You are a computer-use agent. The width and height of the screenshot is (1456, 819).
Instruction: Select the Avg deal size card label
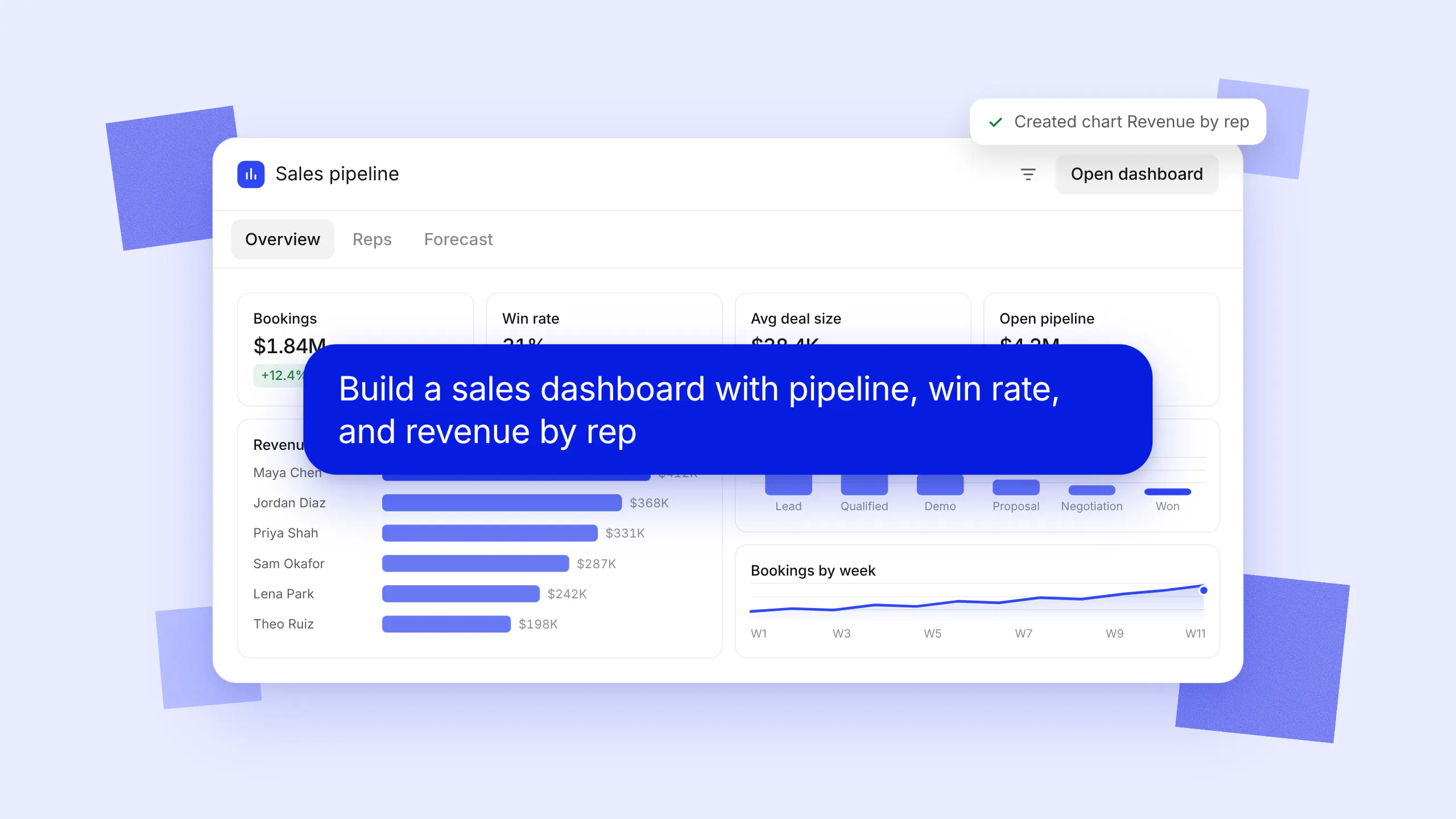pos(796,318)
